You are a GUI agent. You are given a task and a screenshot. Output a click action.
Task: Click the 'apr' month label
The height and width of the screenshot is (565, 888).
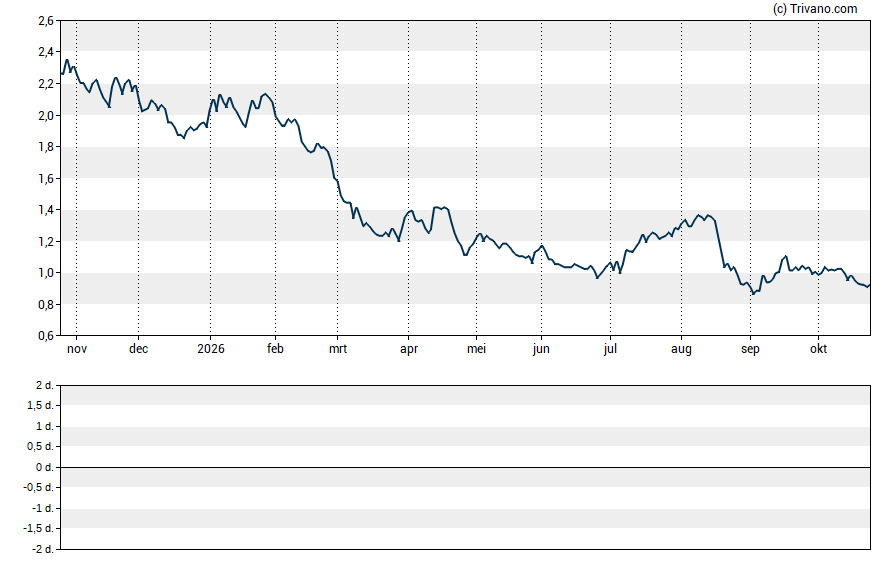pyautogui.click(x=409, y=349)
